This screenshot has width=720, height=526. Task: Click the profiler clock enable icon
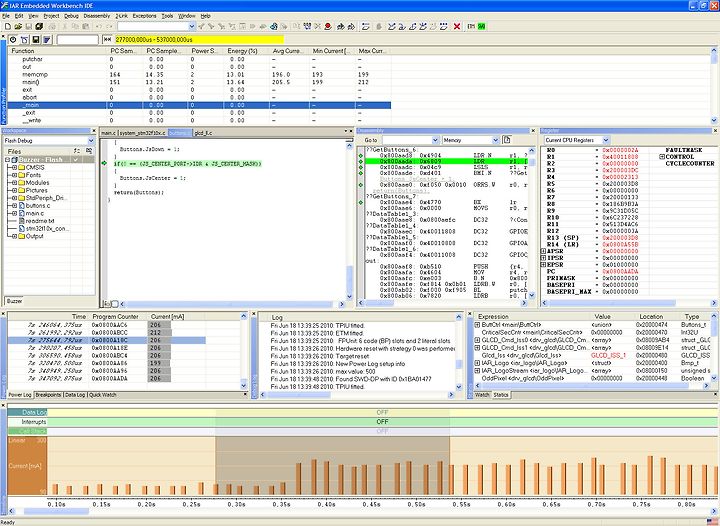coord(13,40)
